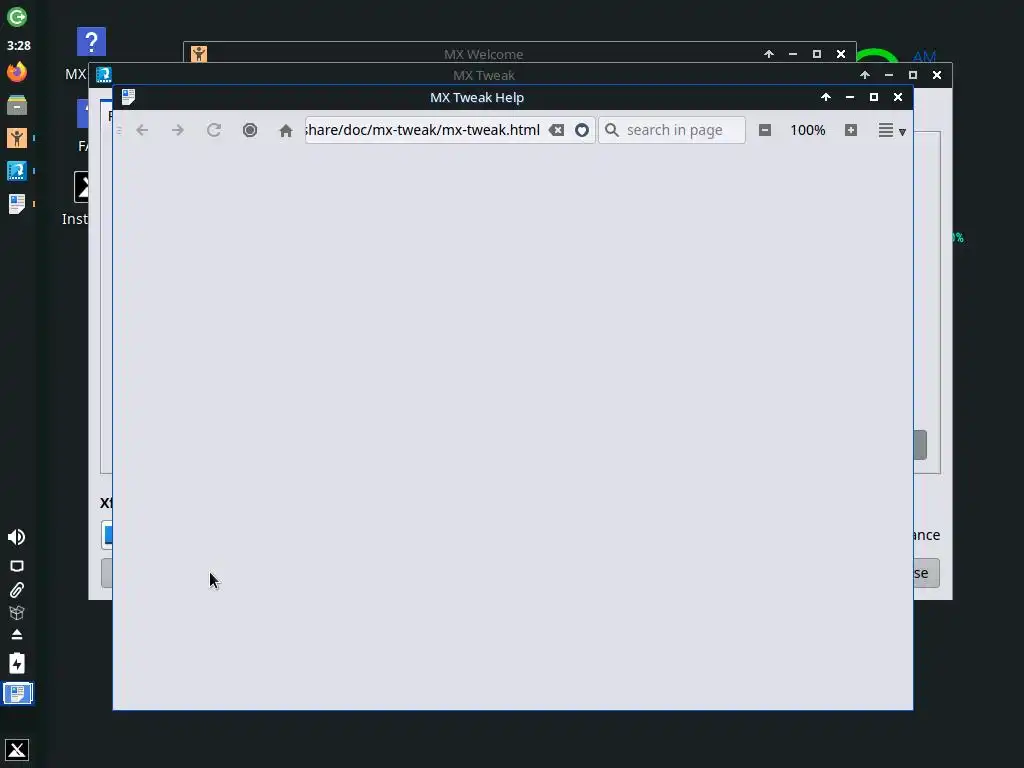Open the volume control in the panel
1024x768 pixels.
tap(16, 537)
